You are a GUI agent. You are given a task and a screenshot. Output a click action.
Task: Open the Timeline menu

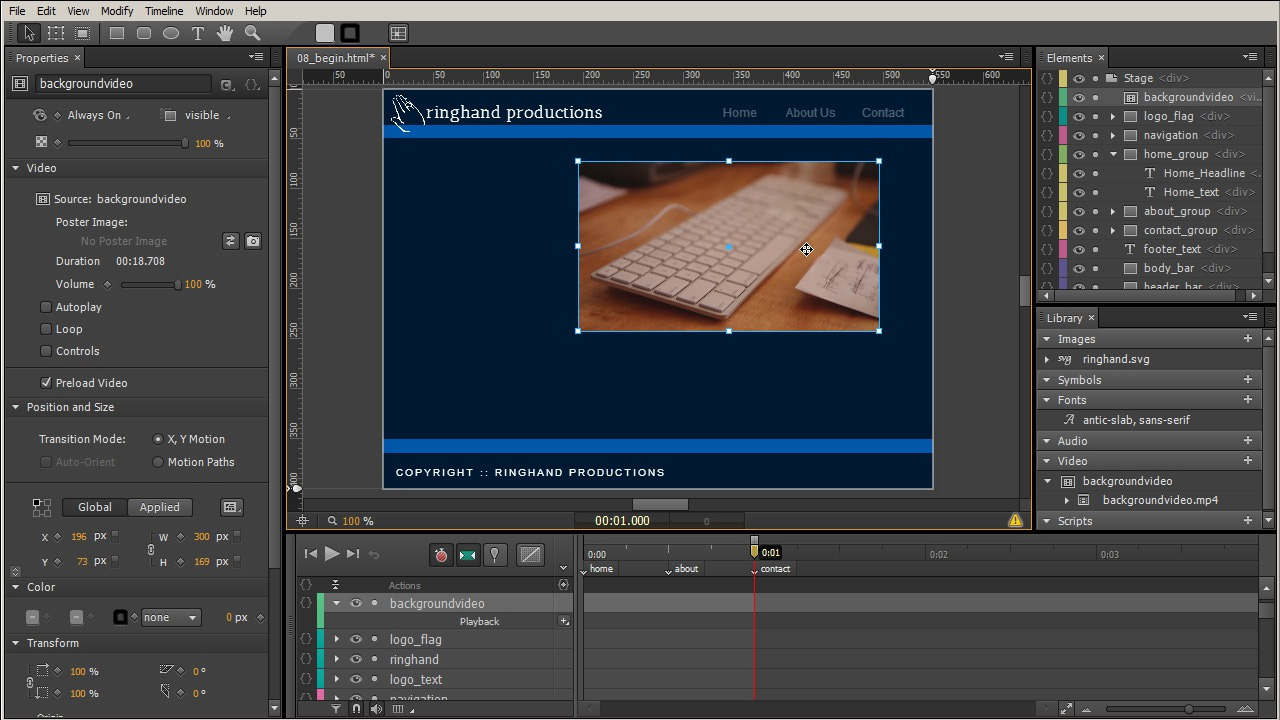[x=163, y=11]
